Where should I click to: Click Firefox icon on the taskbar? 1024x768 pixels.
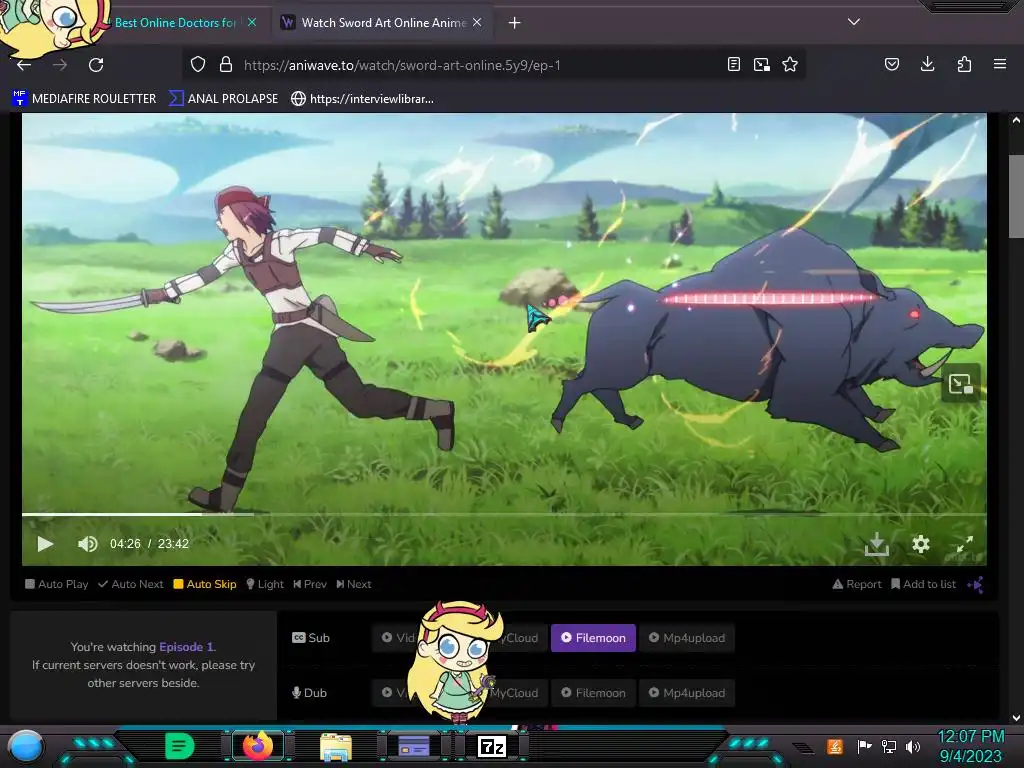[258, 746]
